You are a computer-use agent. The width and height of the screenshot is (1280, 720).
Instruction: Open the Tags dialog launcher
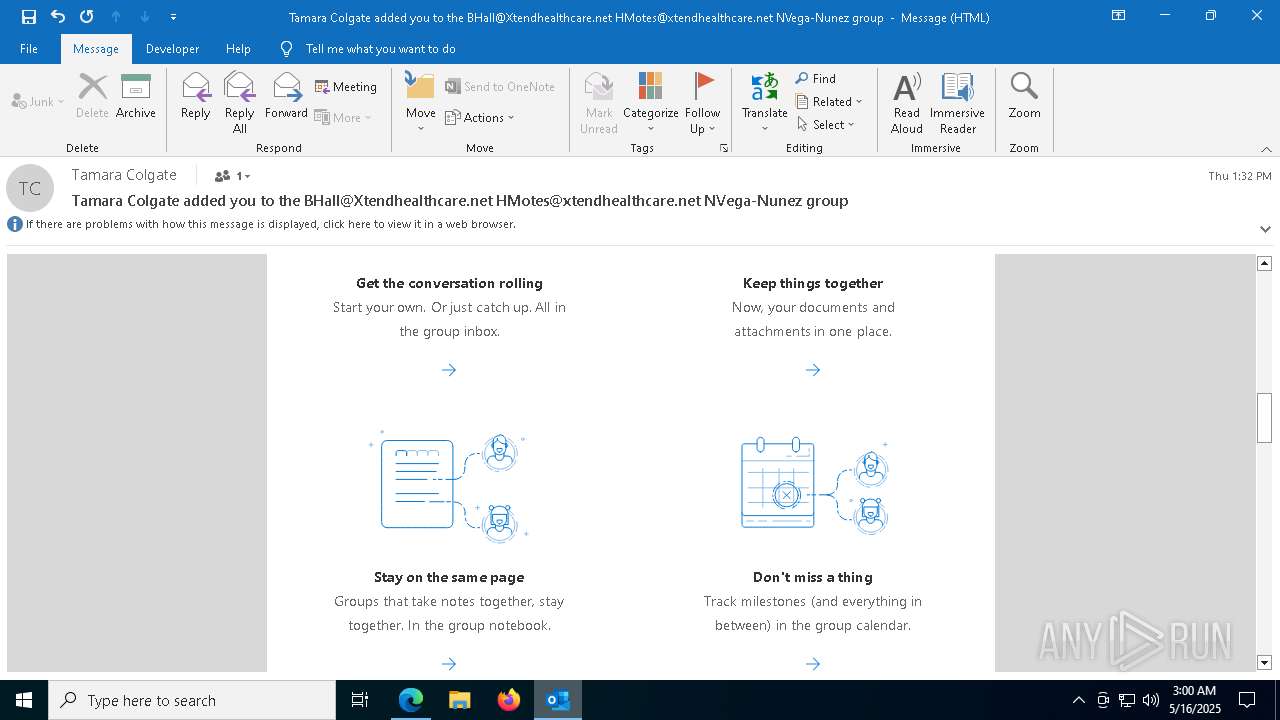pos(723,148)
